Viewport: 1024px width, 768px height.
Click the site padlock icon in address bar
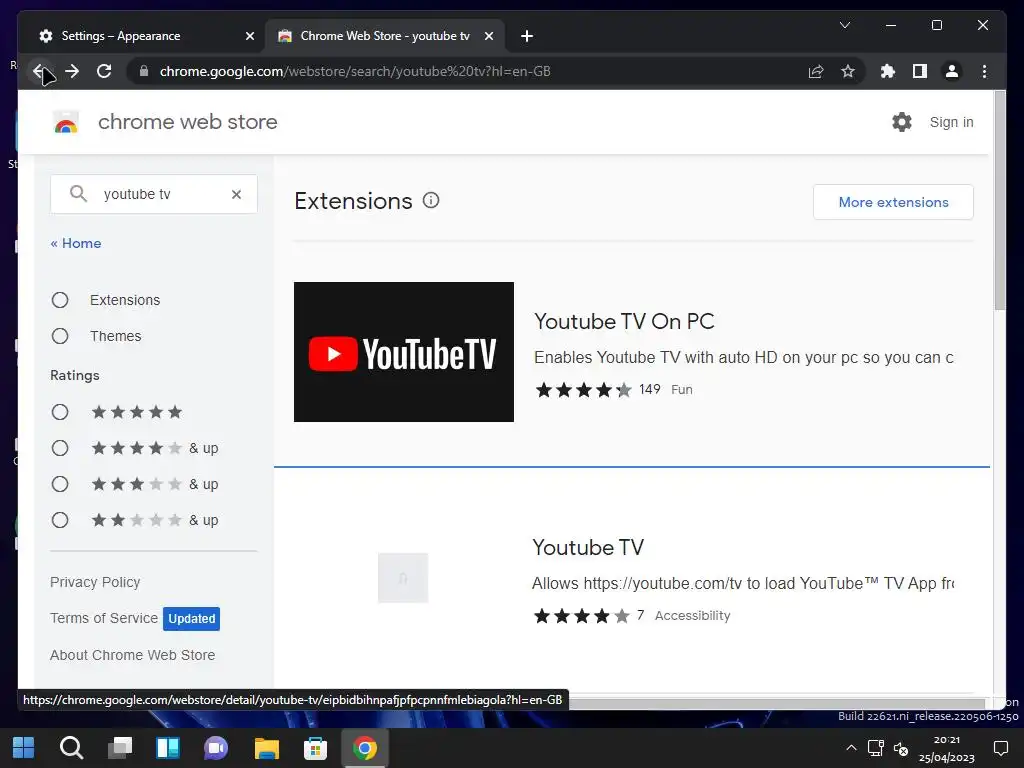(x=144, y=71)
